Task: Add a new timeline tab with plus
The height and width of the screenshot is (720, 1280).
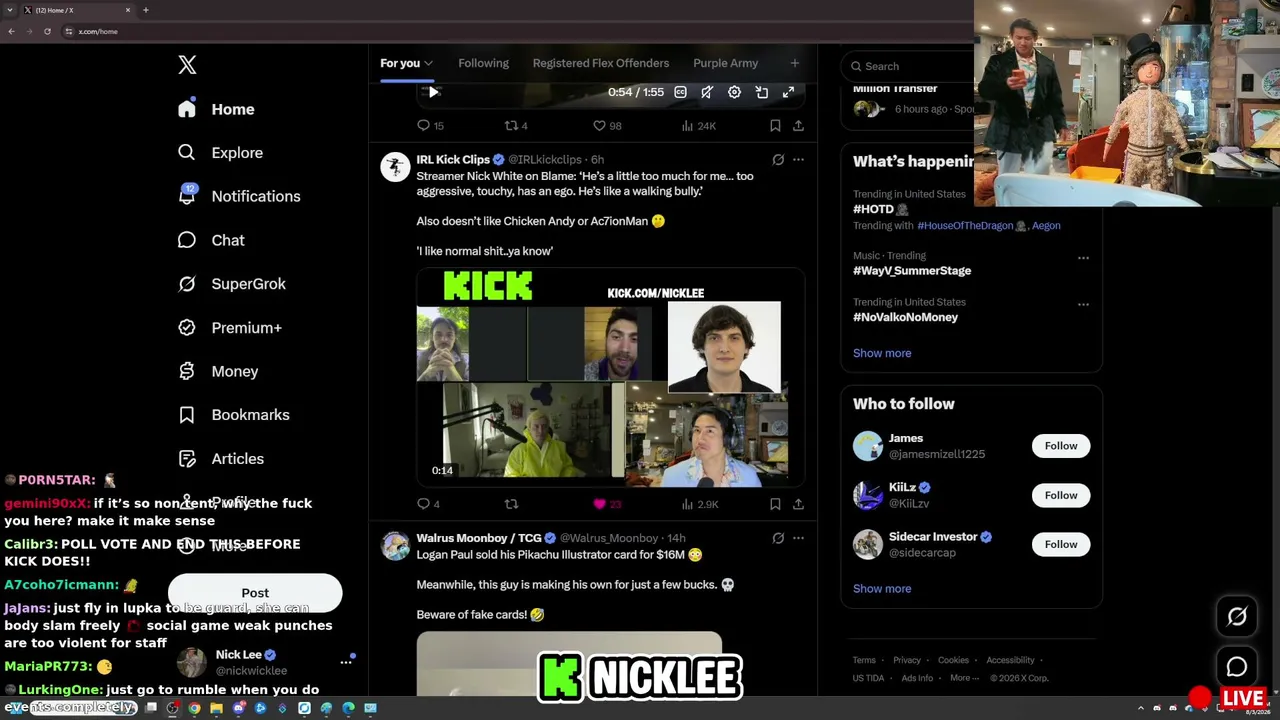Action: (795, 63)
